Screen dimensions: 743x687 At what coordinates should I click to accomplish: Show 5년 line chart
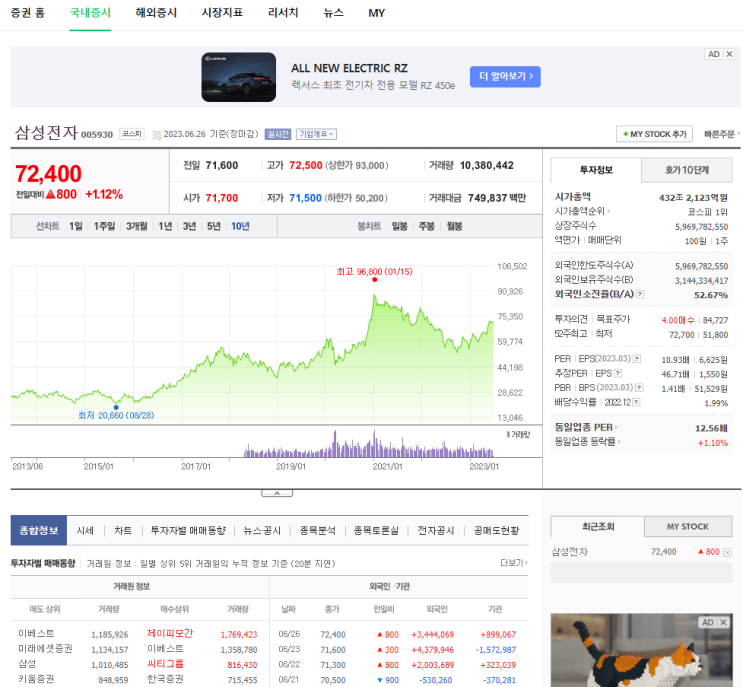pos(213,226)
